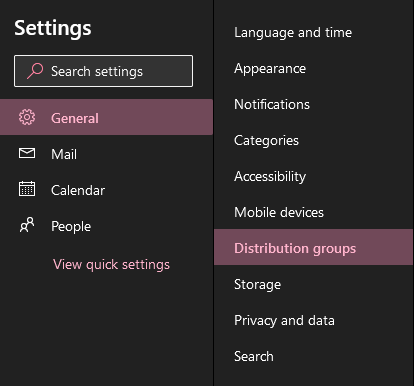Open Privacy and data settings
This screenshot has height=386, width=414.
pos(313,320)
